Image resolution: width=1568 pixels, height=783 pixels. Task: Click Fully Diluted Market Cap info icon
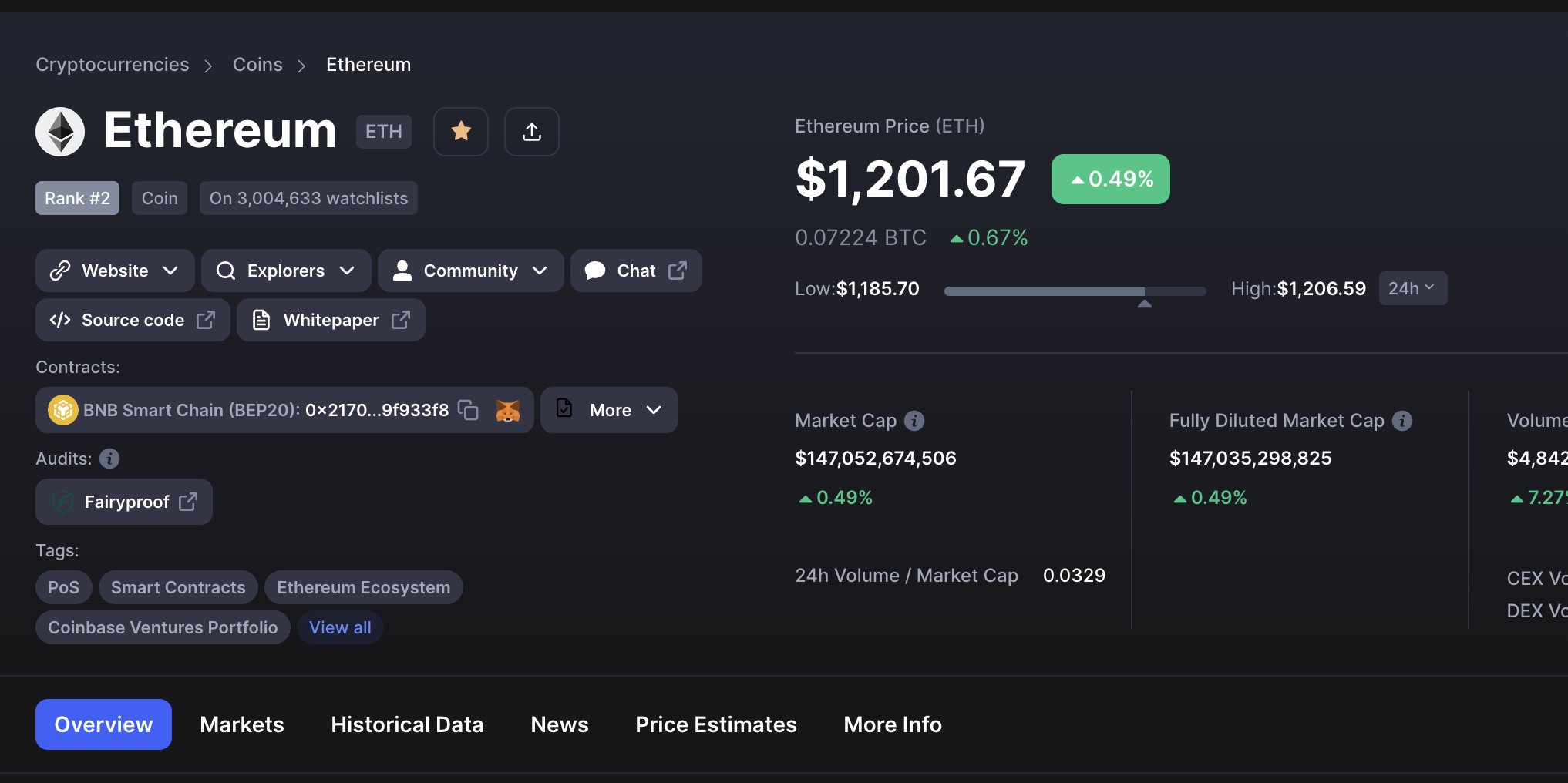(1402, 421)
